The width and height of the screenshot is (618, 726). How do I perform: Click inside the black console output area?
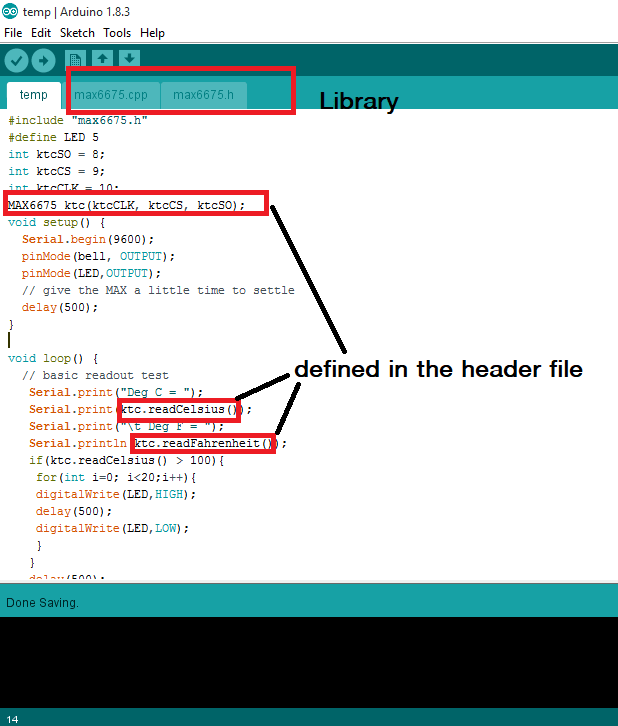[309, 662]
